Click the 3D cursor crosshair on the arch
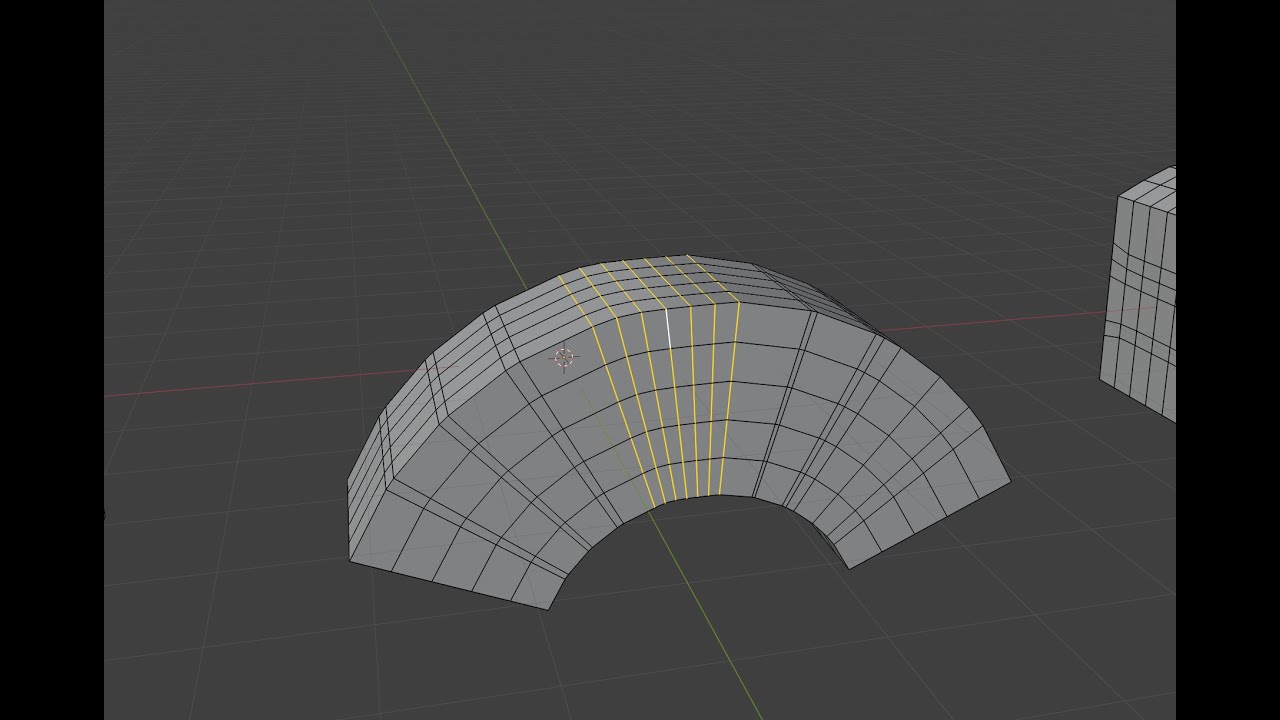The height and width of the screenshot is (720, 1280). [x=564, y=358]
